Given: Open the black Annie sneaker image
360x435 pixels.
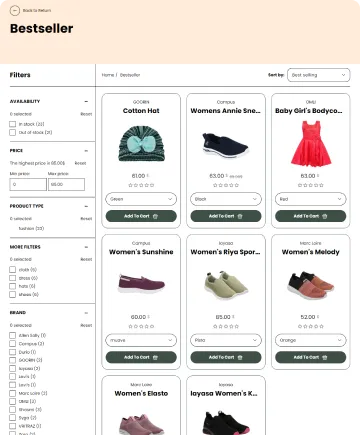Looking at the screenshot, I should 225,145.
